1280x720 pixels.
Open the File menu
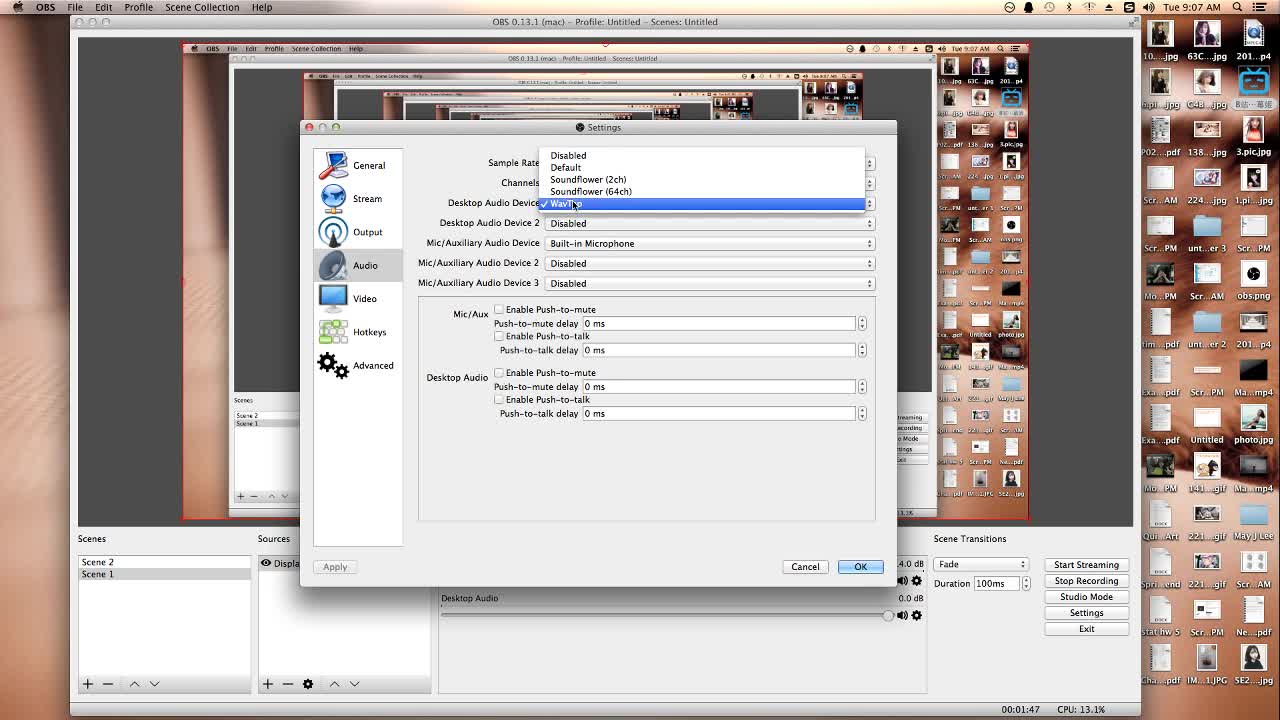point(75,7)
